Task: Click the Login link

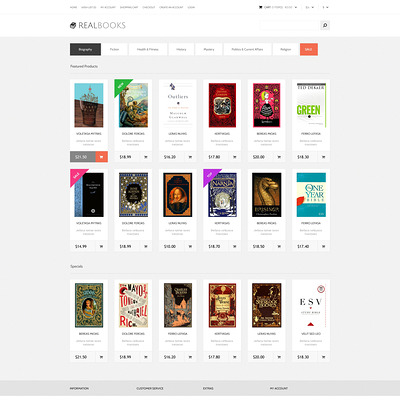Action: coord(191,7)
